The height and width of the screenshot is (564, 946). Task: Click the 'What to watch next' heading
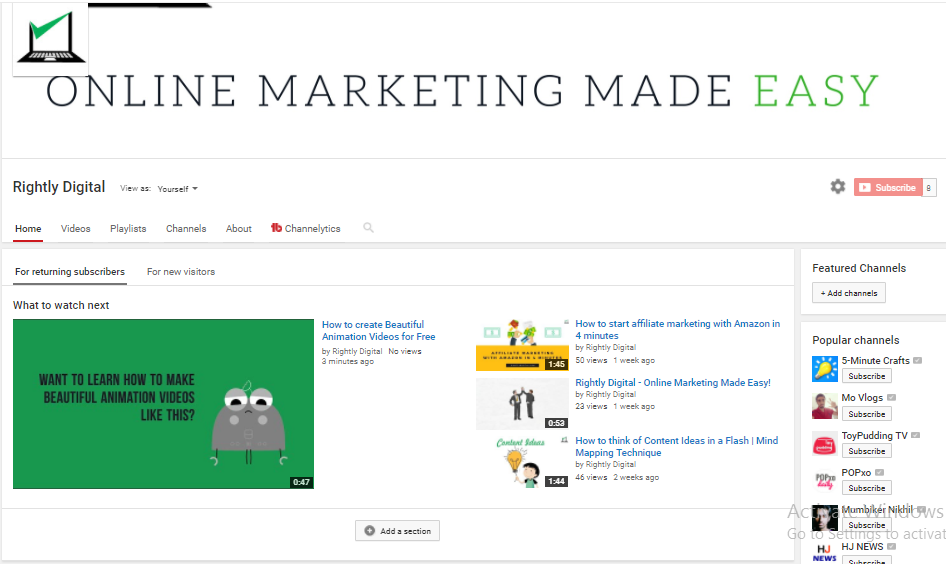(61, 305)
